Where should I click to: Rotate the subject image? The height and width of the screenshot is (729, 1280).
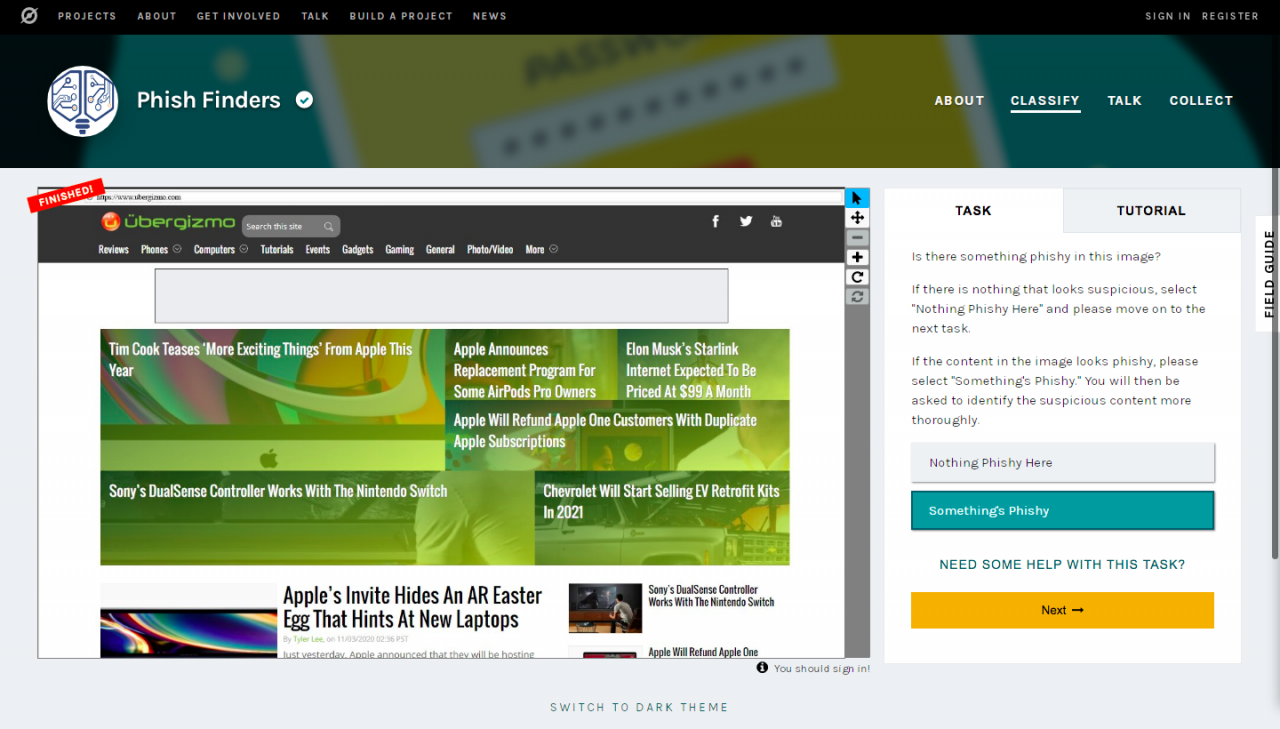coord(857,277)
